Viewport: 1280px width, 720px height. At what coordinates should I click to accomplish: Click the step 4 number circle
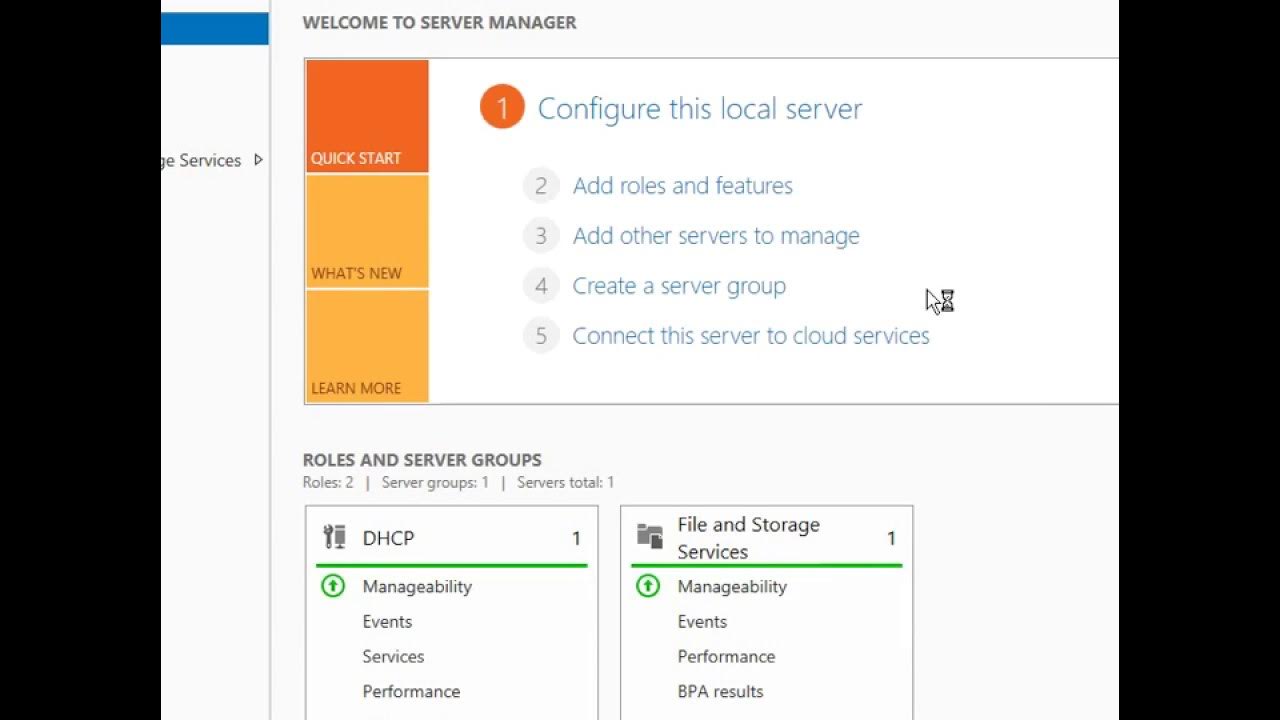541,286
